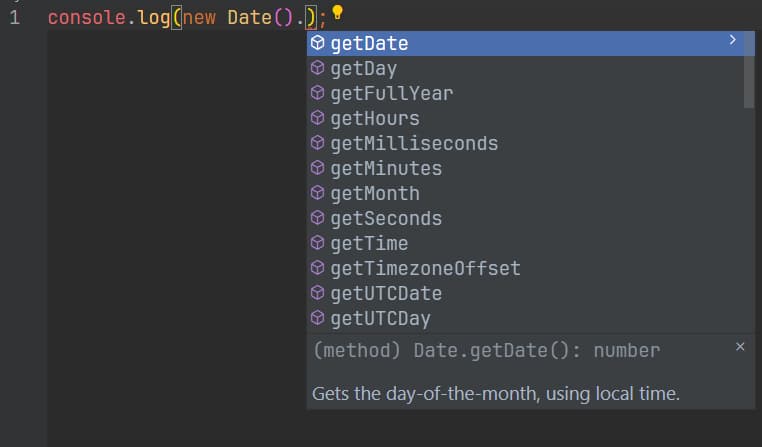Pick getSeconds from the suggestion list
The height and width of the screenshot is (447, 762).
525,218
